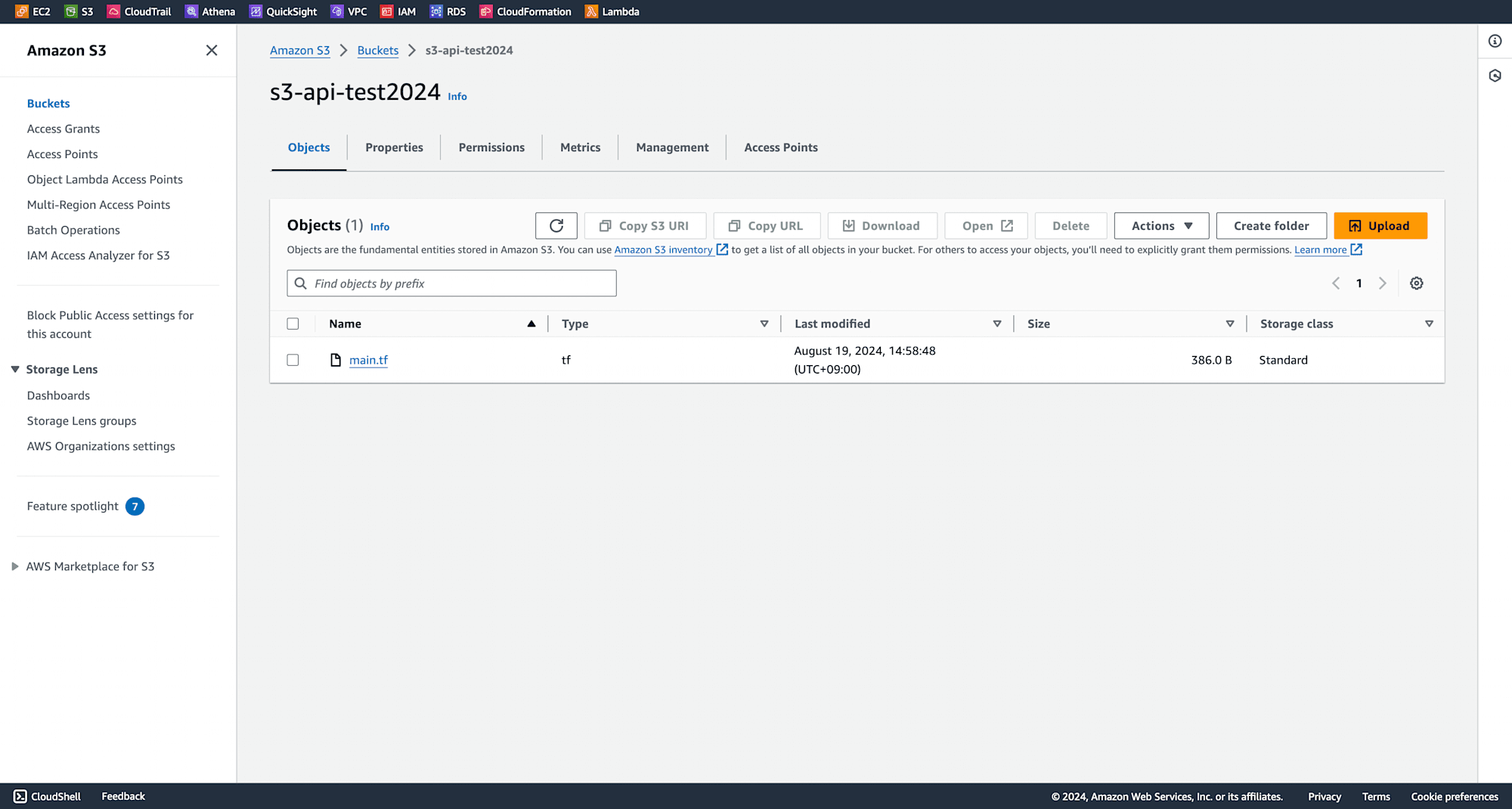Click external link icon beside Learn more
The image size is (1512, 809).
1356,250
